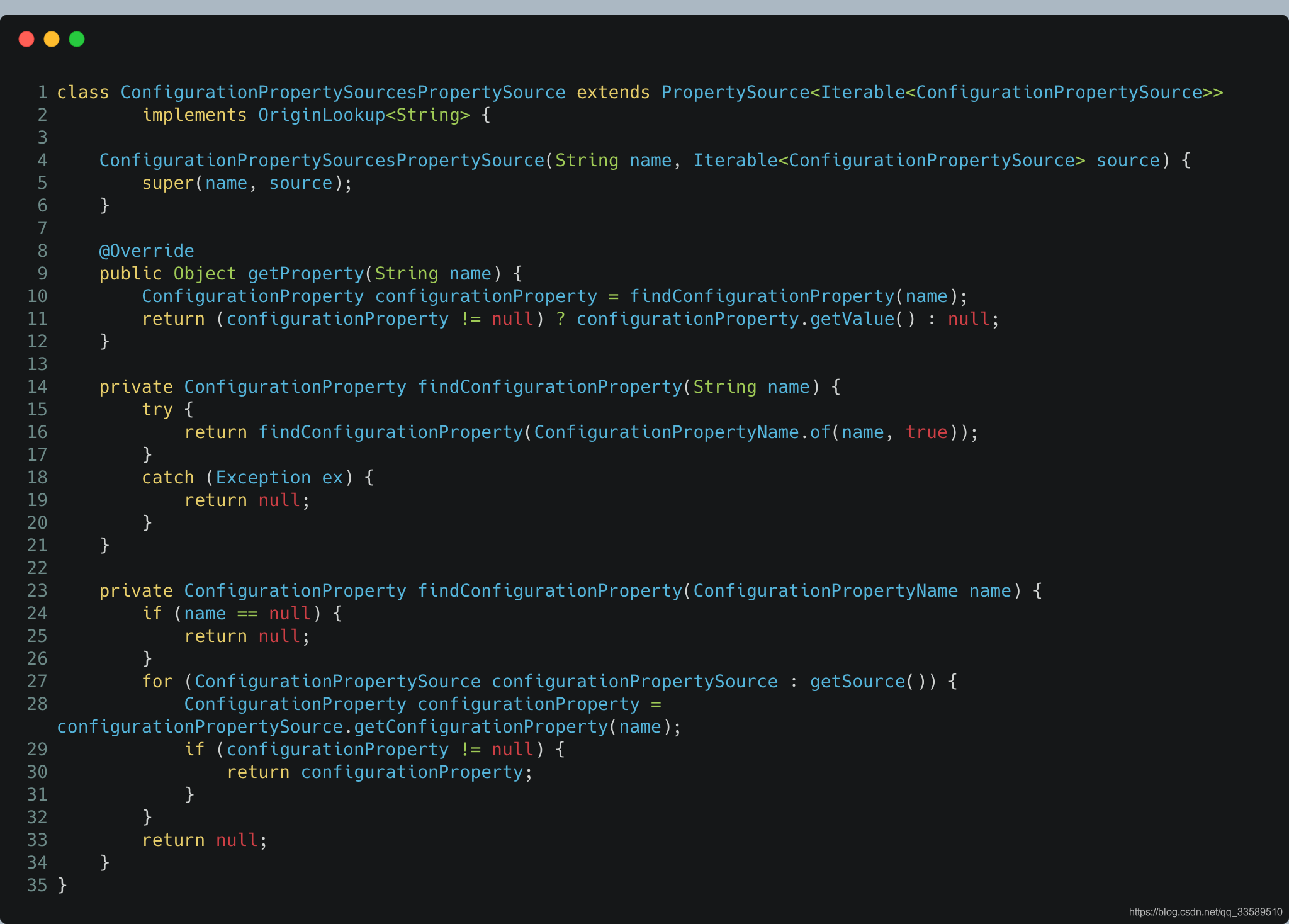Click line number 23 in gutter

tap(37, 591)
